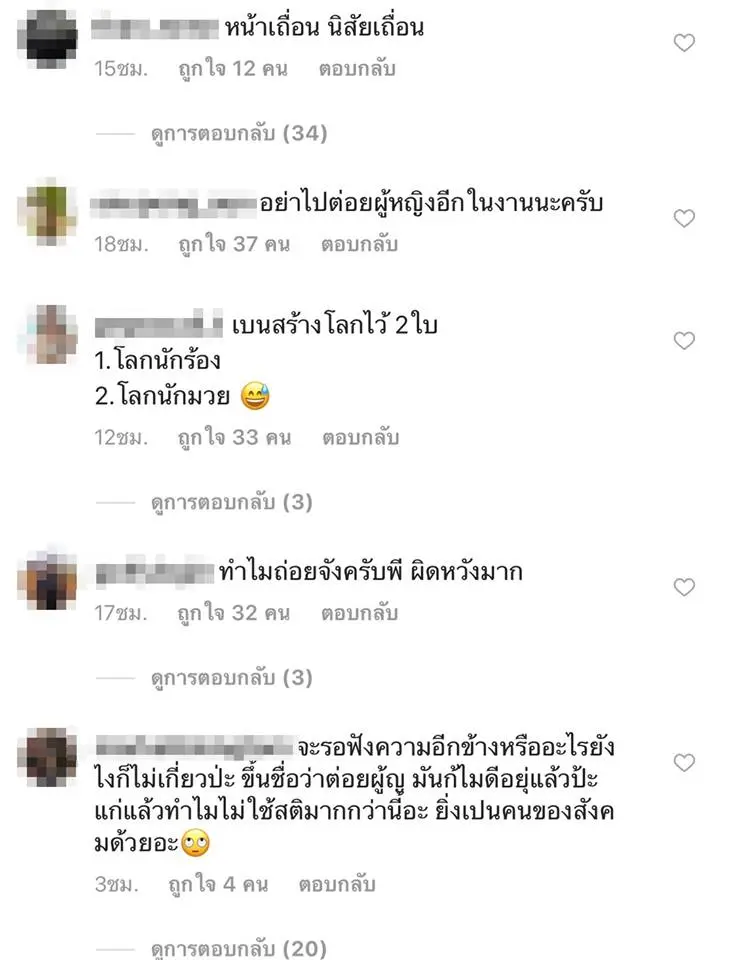
Task: Expand the 20 replies at the bottom
Action: (x=239, y=948)
